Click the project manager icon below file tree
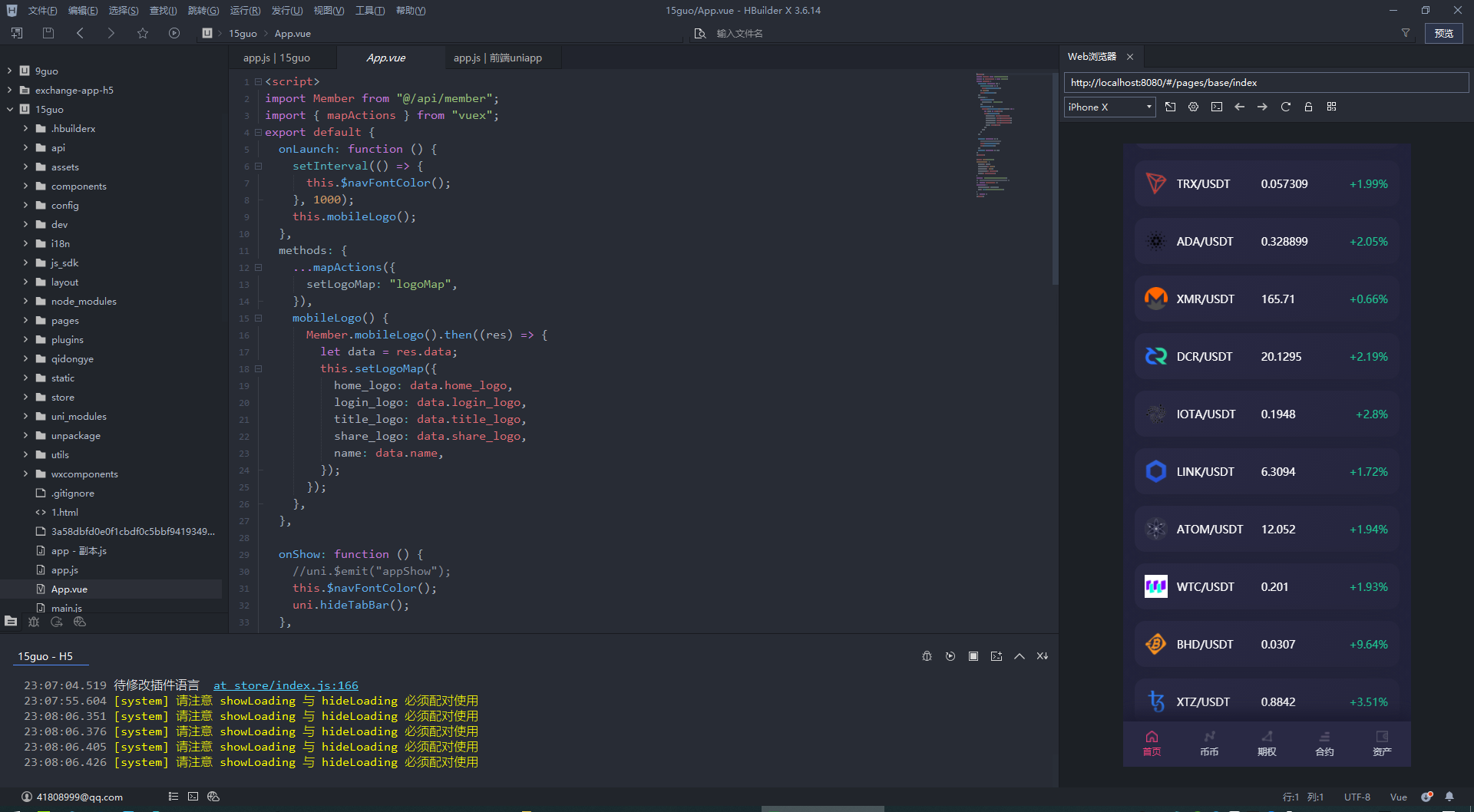 [x=11, y=622]
